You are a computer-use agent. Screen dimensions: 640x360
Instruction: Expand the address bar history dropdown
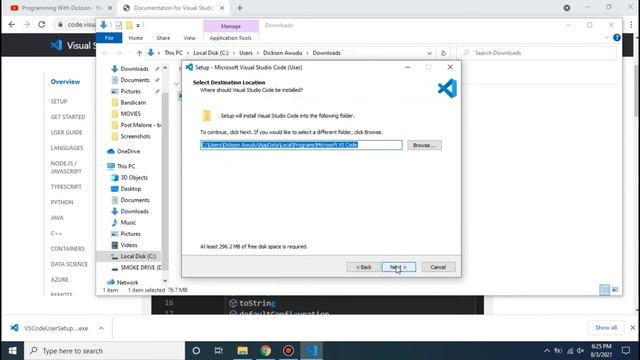click(x=429, y=53)
